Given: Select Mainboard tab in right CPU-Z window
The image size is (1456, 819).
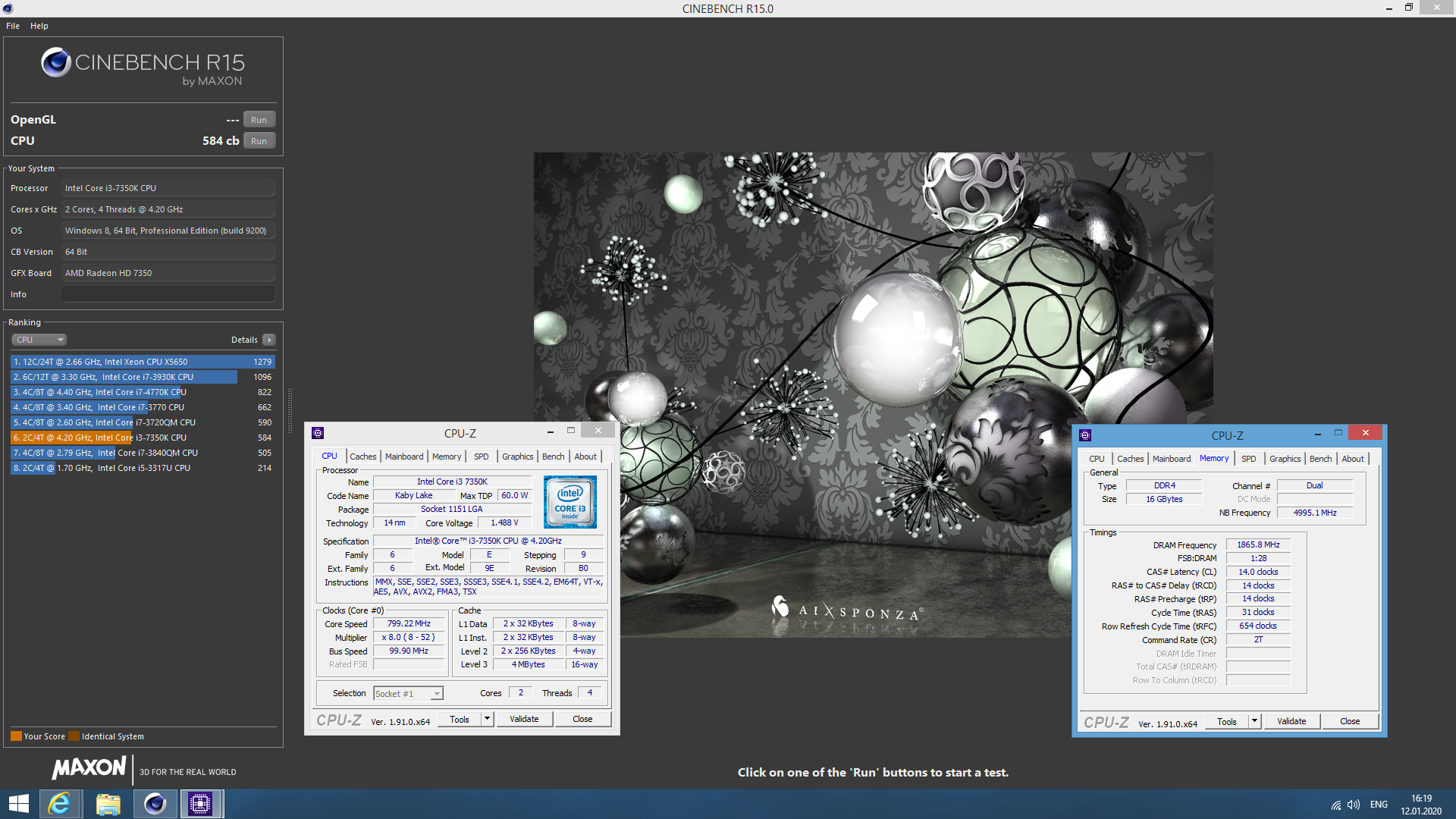Looking at the screenshot, I should [1172, 459].
